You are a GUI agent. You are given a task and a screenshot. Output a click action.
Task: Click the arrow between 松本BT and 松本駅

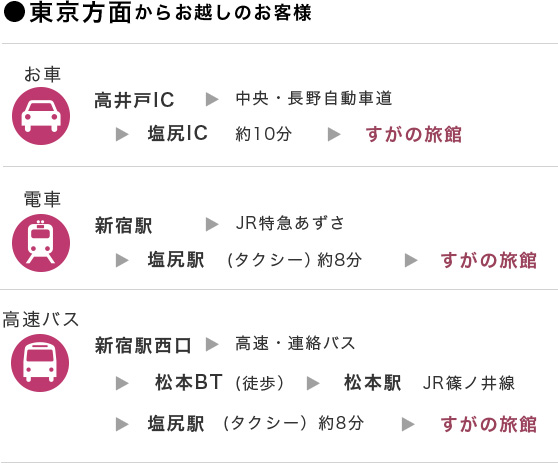click(x=313, y=383)
